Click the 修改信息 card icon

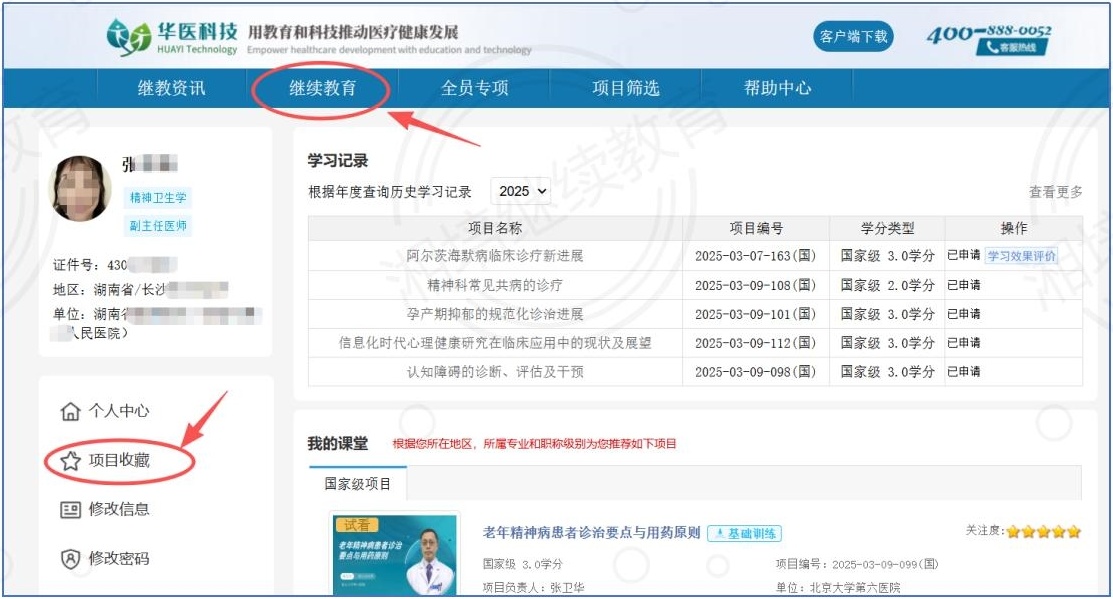(x=70, y=509)
